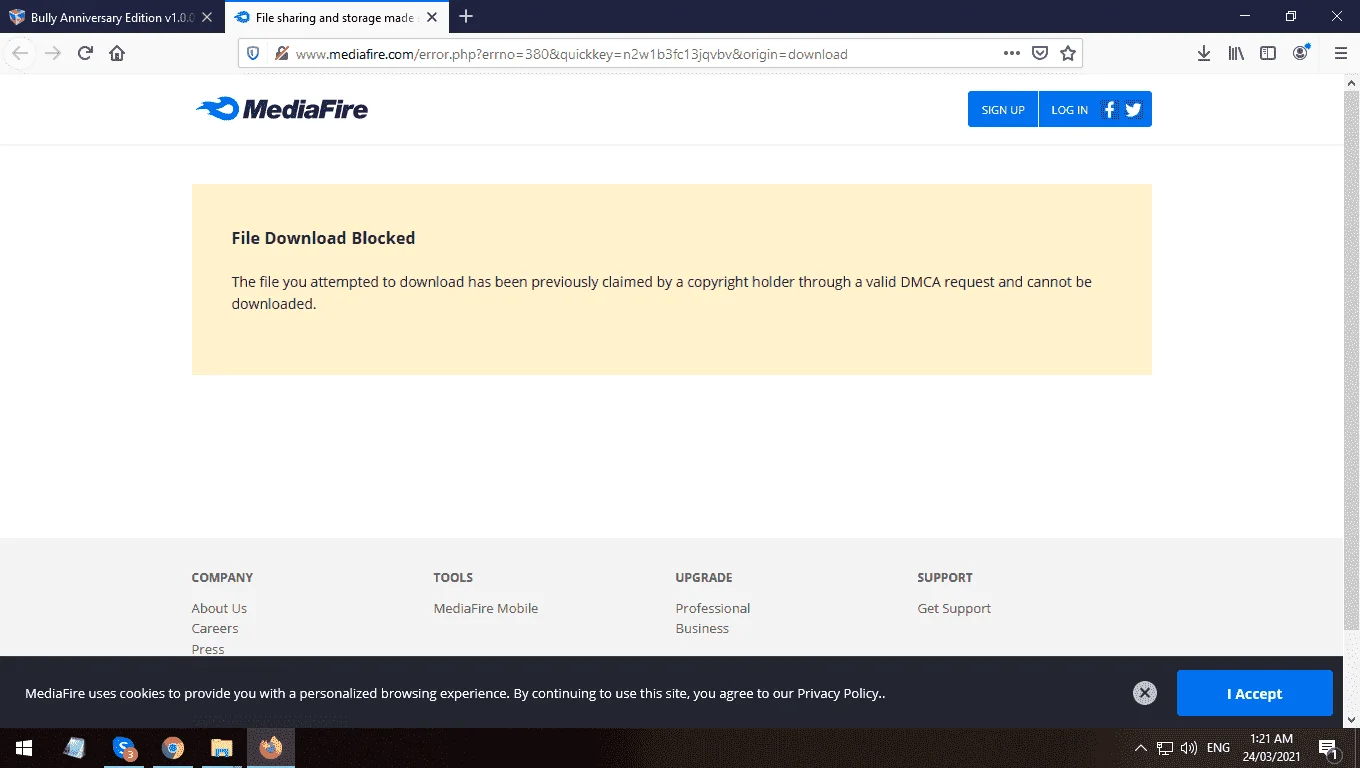Show hidden system tray icons
The image size is (1360, 768).
[1140, 748]
